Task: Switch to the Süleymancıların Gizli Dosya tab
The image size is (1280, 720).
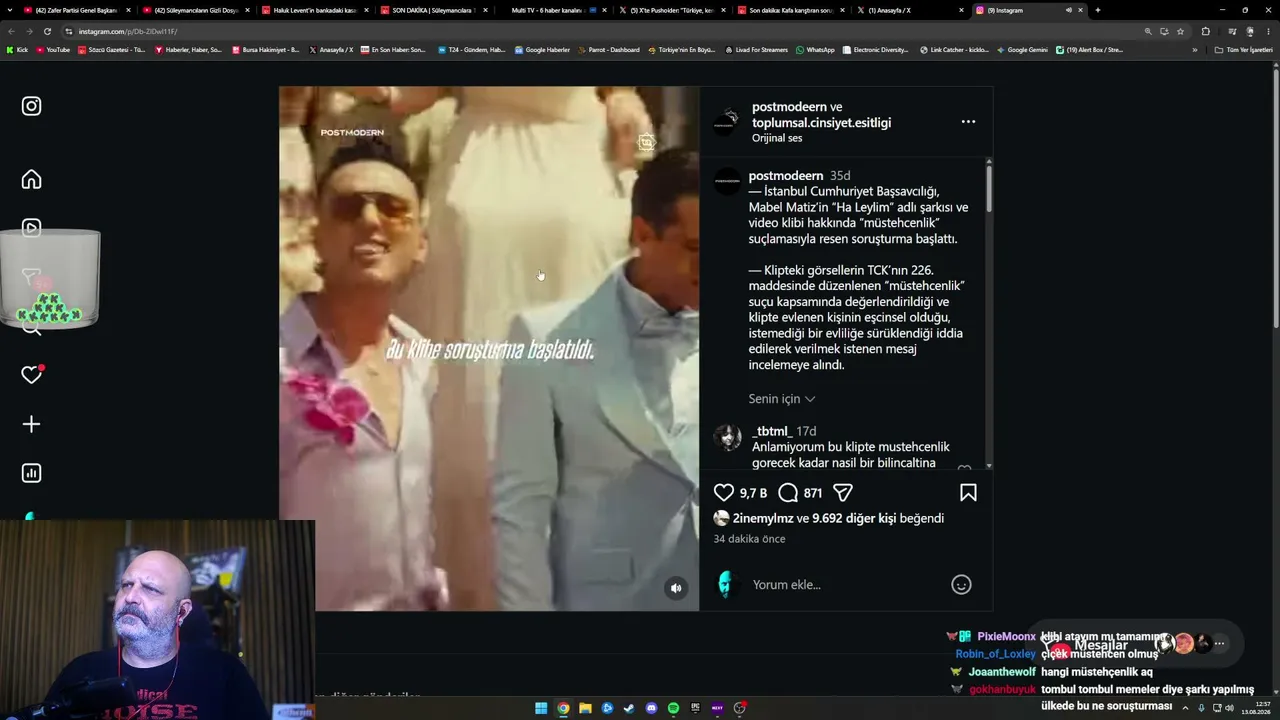Action: [195, 10]
